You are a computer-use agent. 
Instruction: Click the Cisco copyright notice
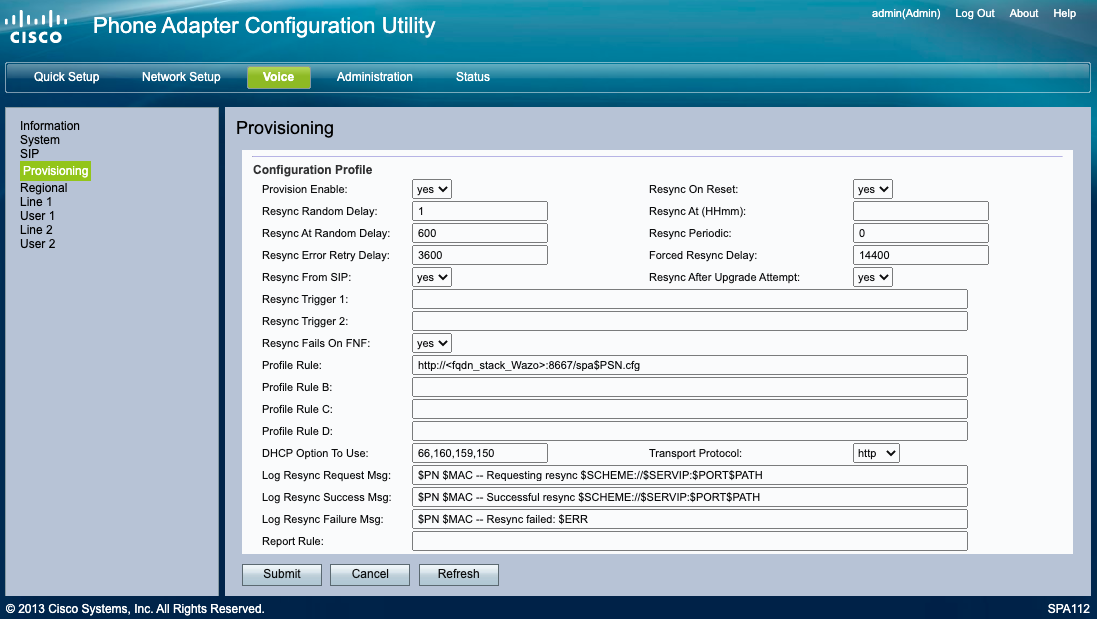pyautogui.click(x=135, y=609)
